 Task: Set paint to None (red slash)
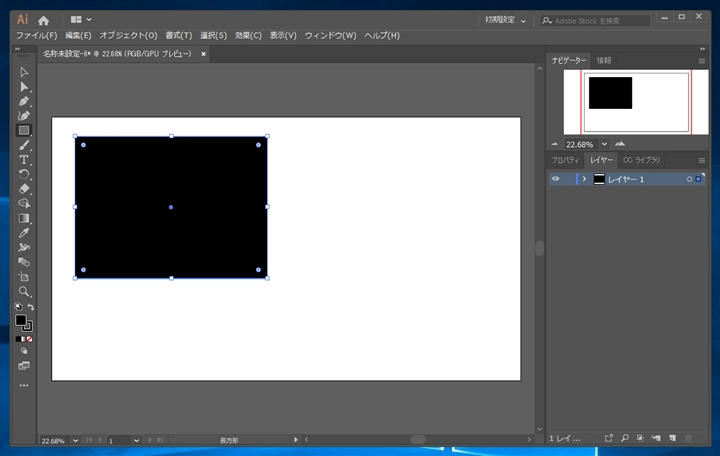29,339
